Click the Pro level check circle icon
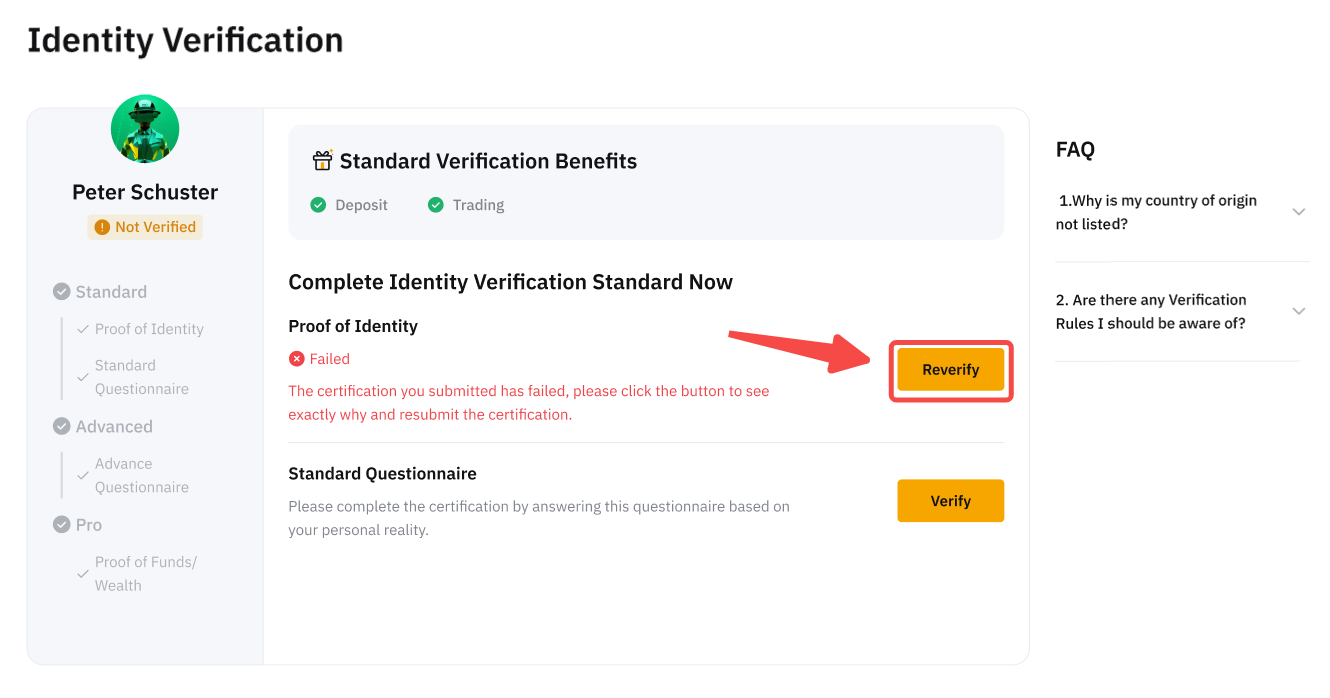Viewport: 1330px width, 698px height. pyautogui.click(x=62, y=525)
